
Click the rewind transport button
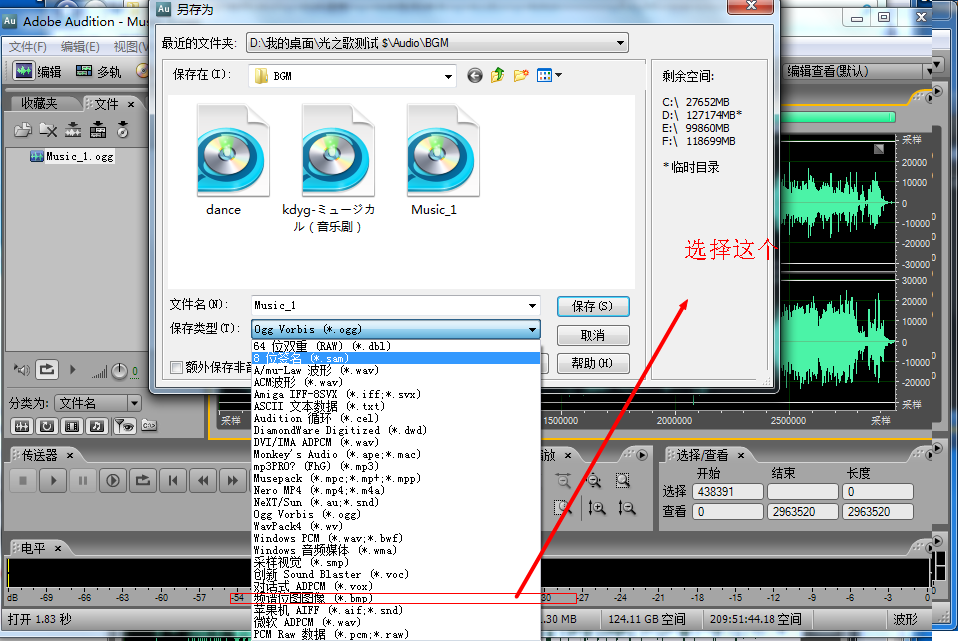pyautogui.click(x=203, y=480)
